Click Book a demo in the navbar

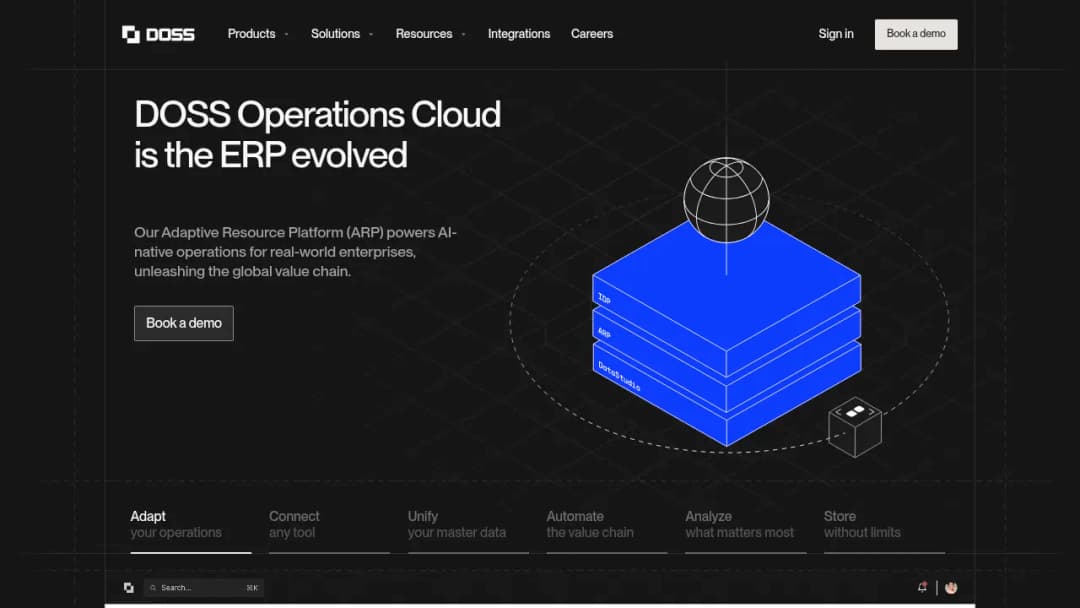pos(916,34)
